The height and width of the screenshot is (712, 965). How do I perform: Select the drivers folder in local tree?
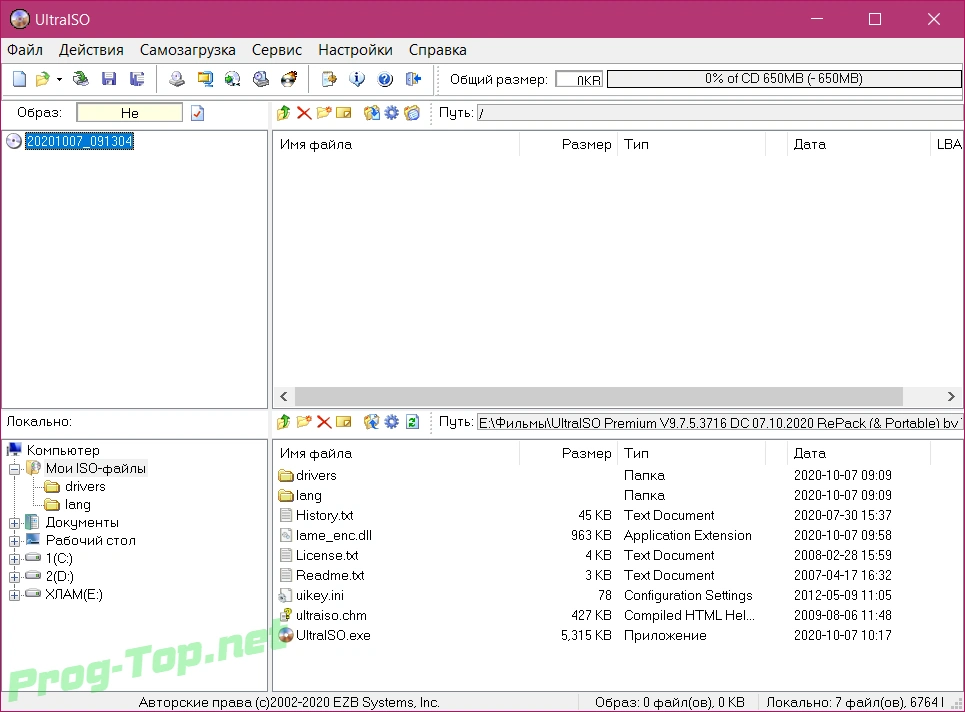click(x=85, y=486)
